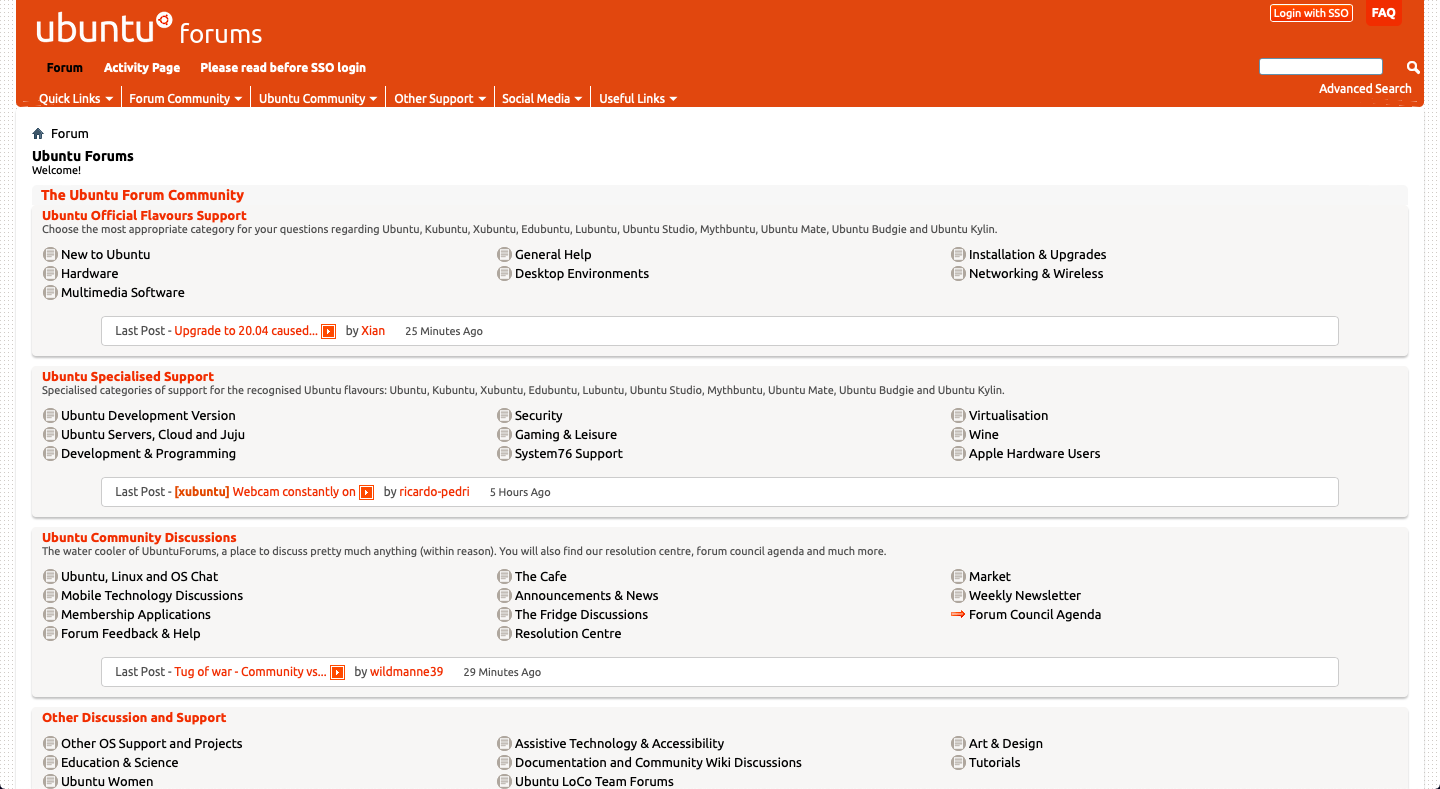Screen dimensions: 1440x789
Task: Open the Useful Links dropdown
Action: tap(637, 99)
